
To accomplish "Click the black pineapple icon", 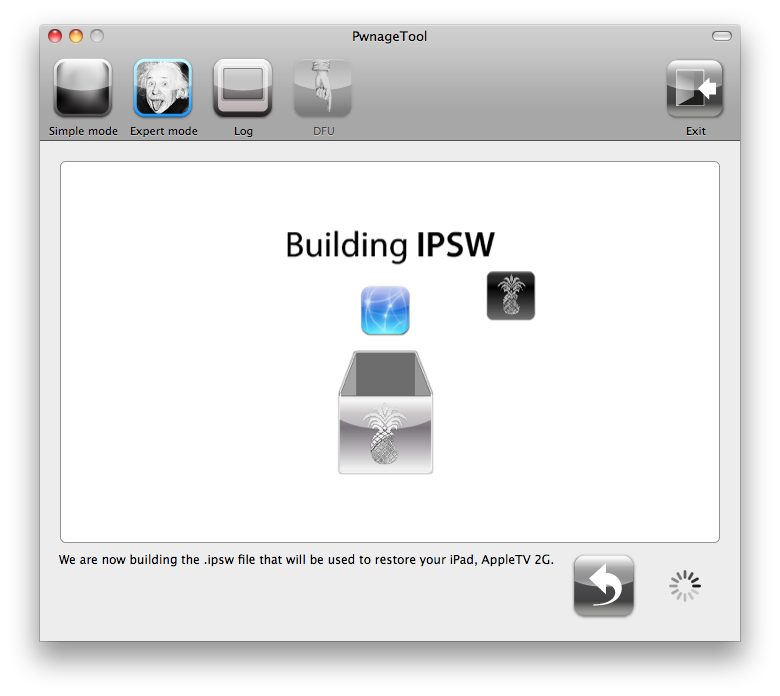I will (511, 296).
